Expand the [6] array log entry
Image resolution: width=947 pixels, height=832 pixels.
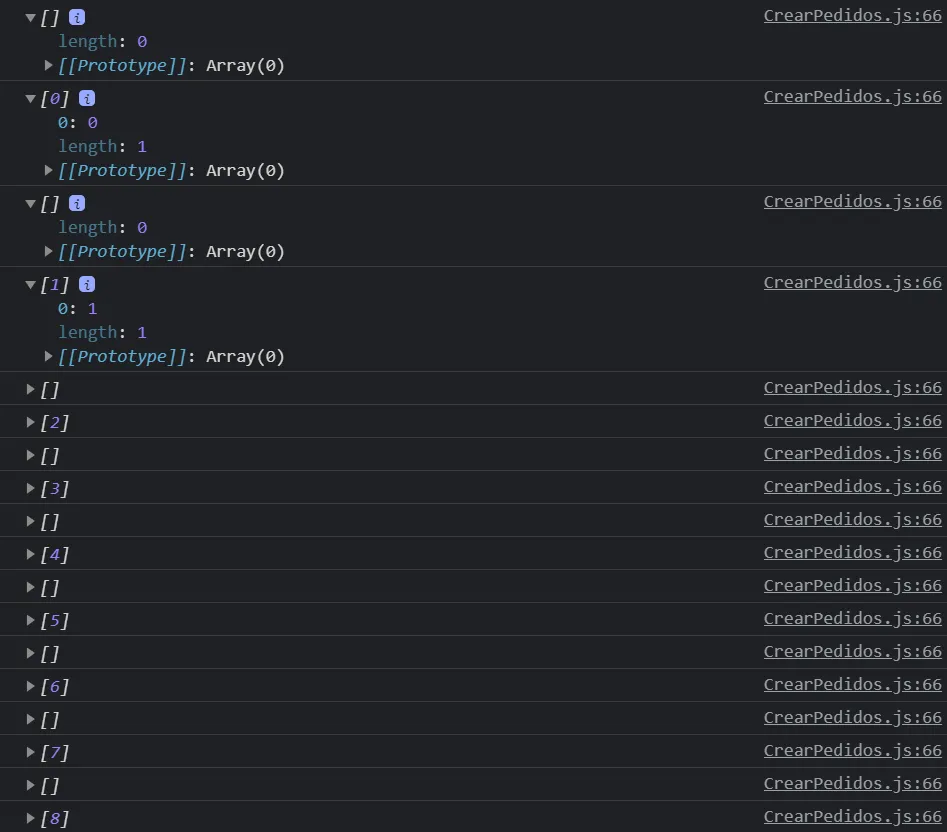click(x=30, y=686)
